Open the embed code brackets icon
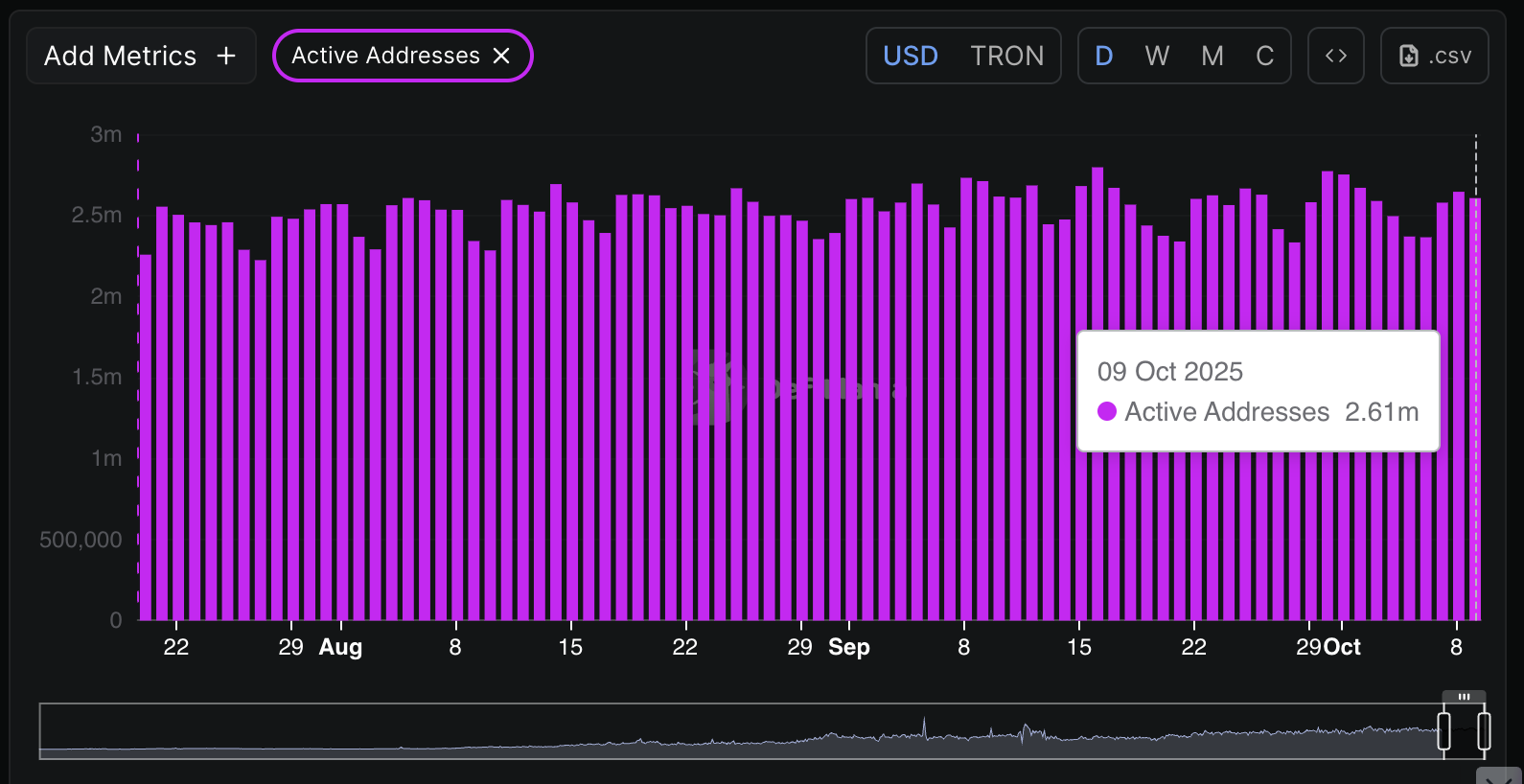Screen dimensions: 1524x784 pyautogui.click(x=1335, y=57)
